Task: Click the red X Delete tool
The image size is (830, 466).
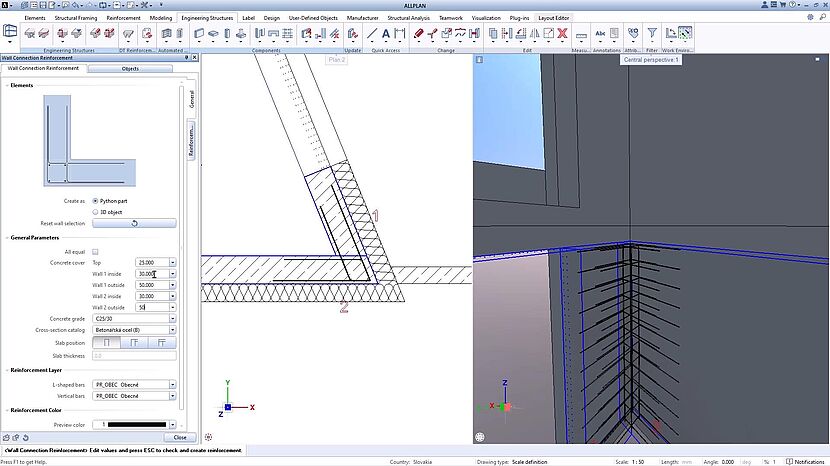Action: pos(562,34)
